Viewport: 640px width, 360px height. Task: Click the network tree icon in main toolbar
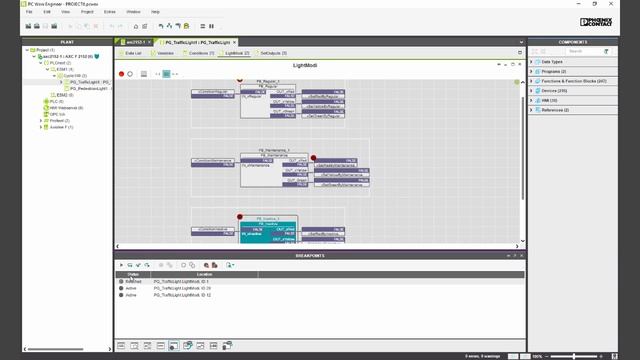(x=169, y=26)
